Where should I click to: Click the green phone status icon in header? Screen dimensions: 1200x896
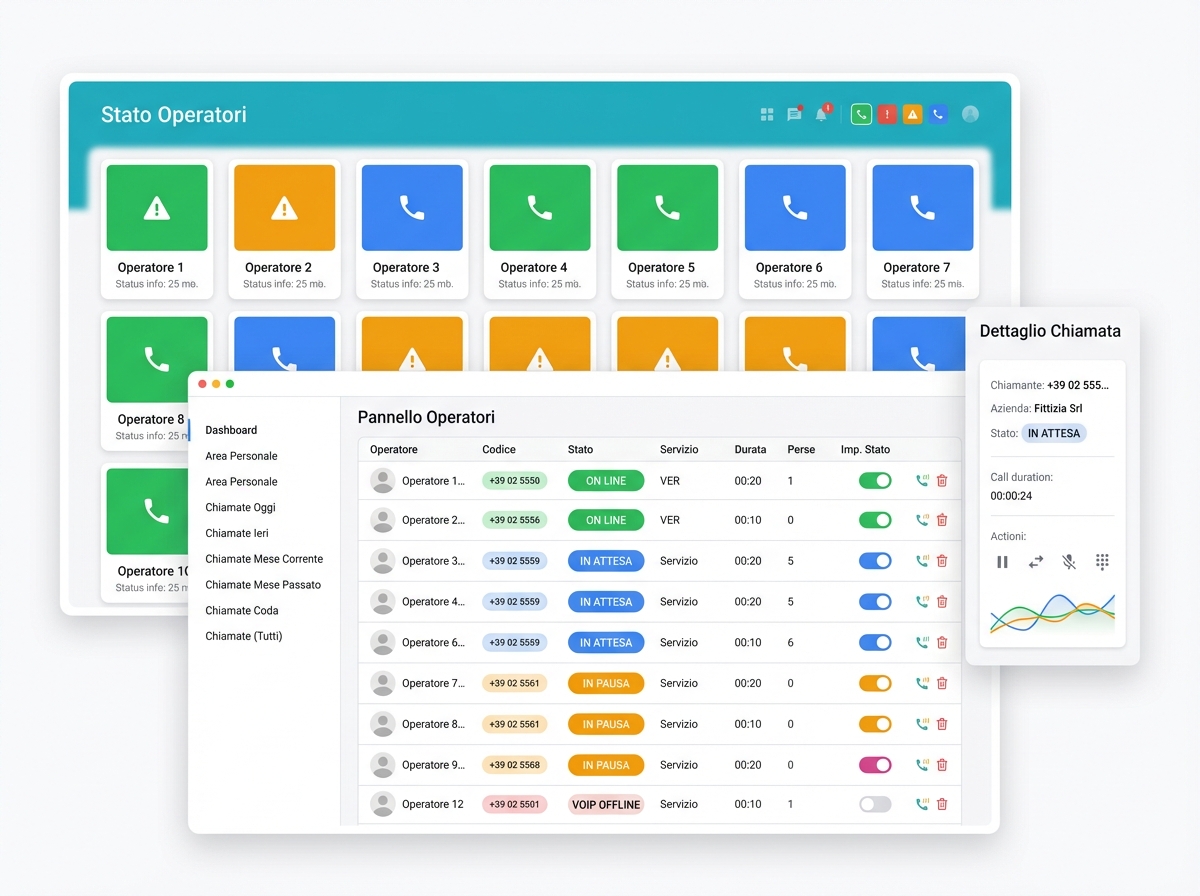point(861,114)
